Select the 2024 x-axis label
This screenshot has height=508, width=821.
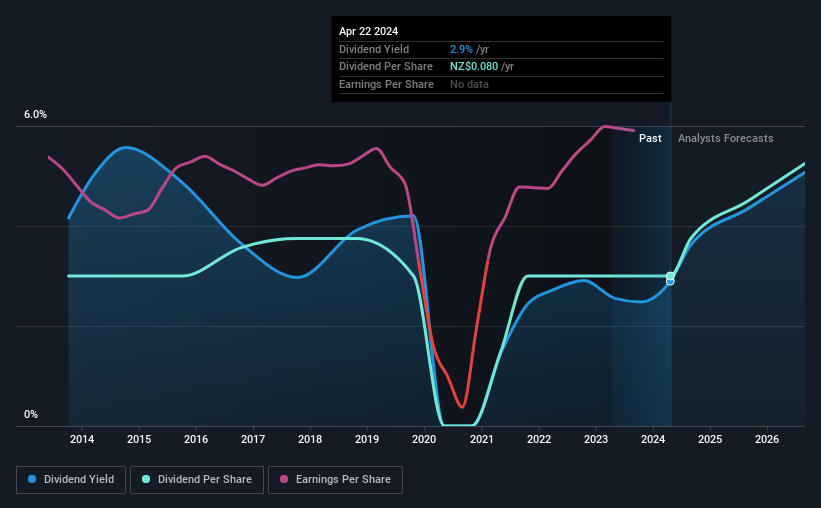(x=653, y=439)
